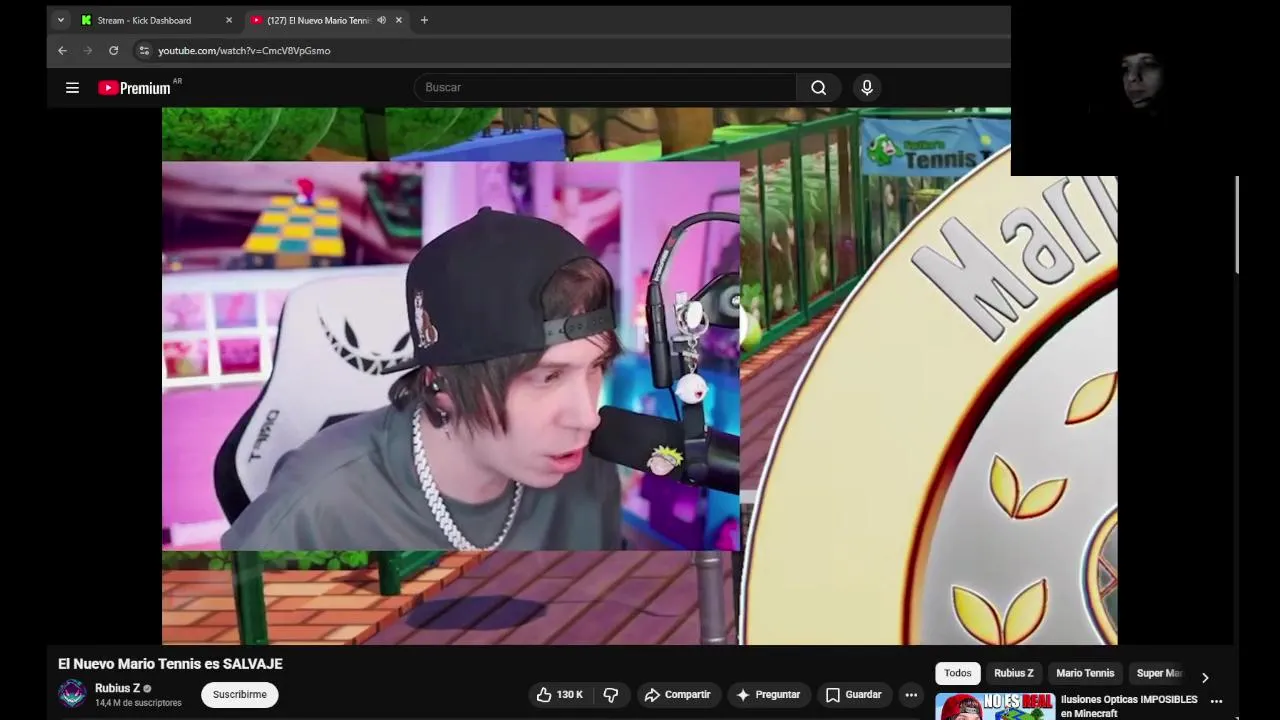
Task: Select the Super Mario filter chip
Action: click(x=1160, y=673)
